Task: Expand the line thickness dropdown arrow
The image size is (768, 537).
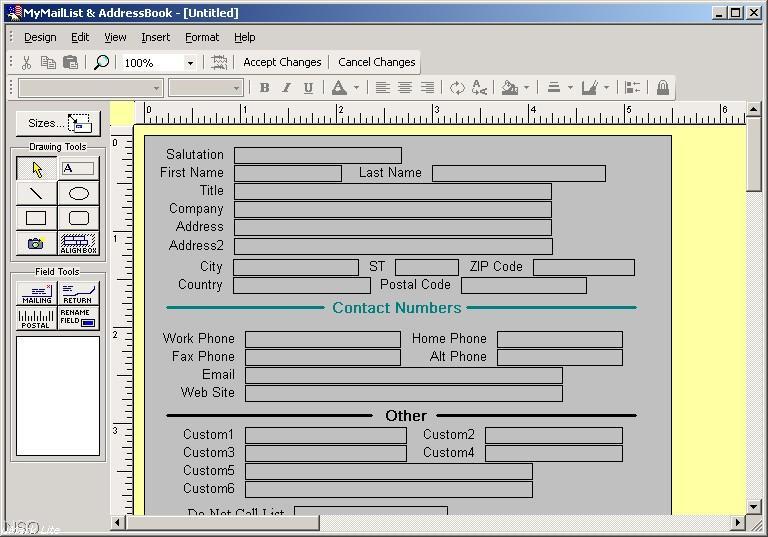Action: [x=570, y=88]
